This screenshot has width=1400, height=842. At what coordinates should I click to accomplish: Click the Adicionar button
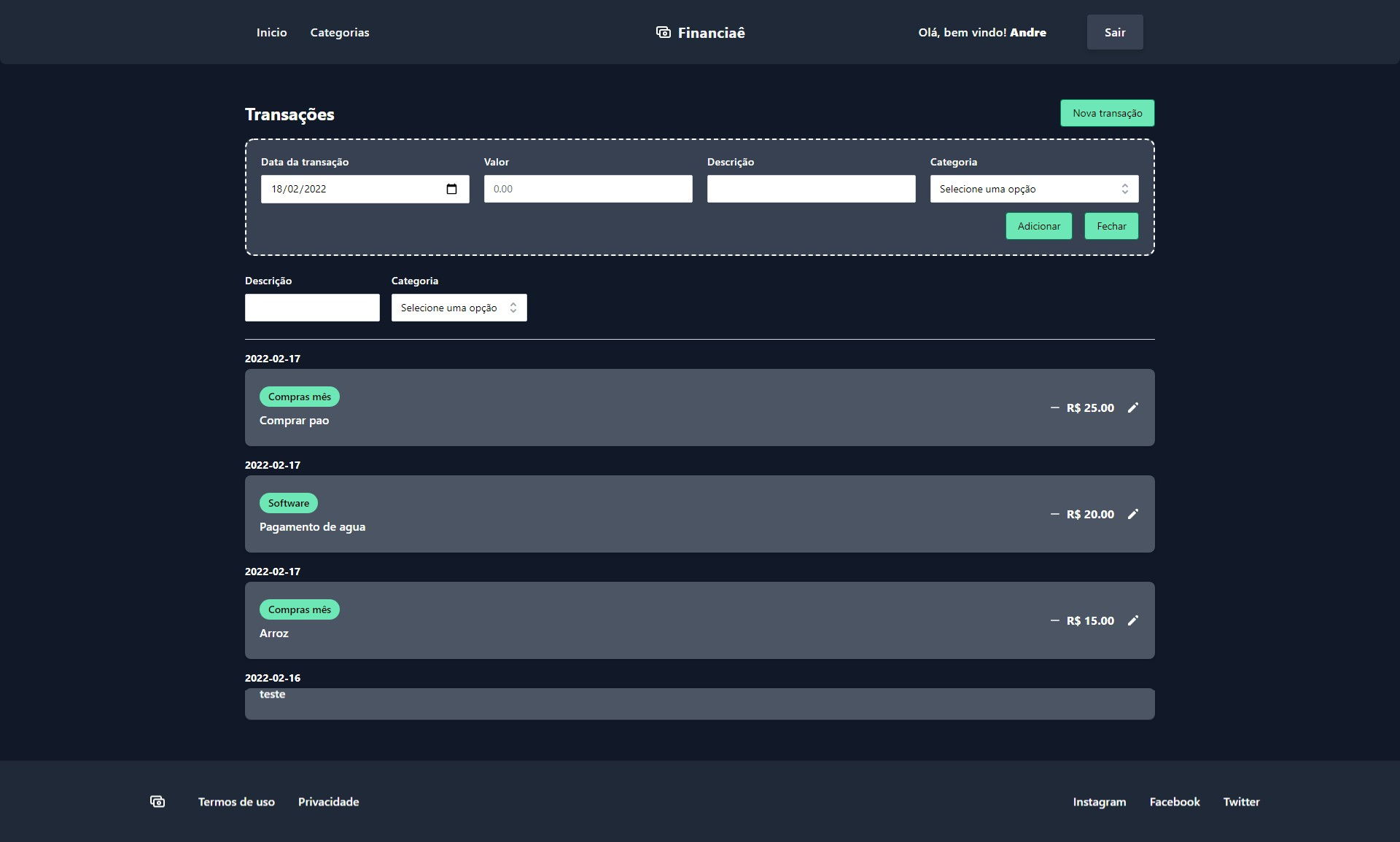1038,226
